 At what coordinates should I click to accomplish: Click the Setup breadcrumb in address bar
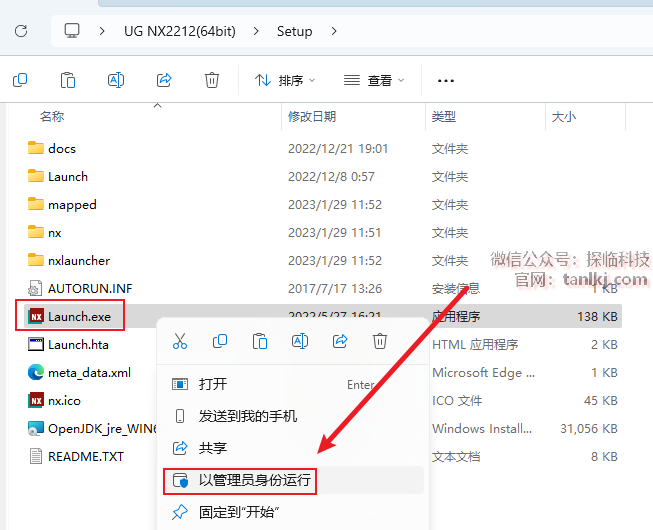(294, 31)
